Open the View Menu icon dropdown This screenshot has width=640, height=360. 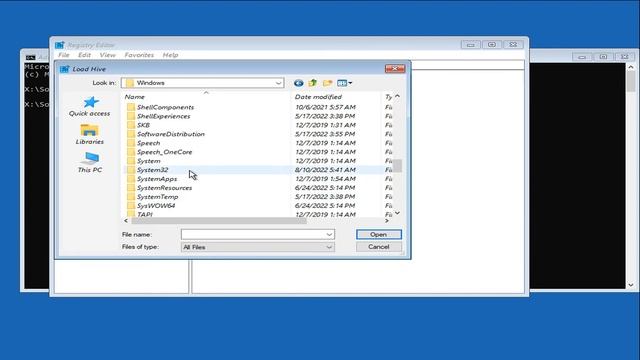click(x=344, y=83)
